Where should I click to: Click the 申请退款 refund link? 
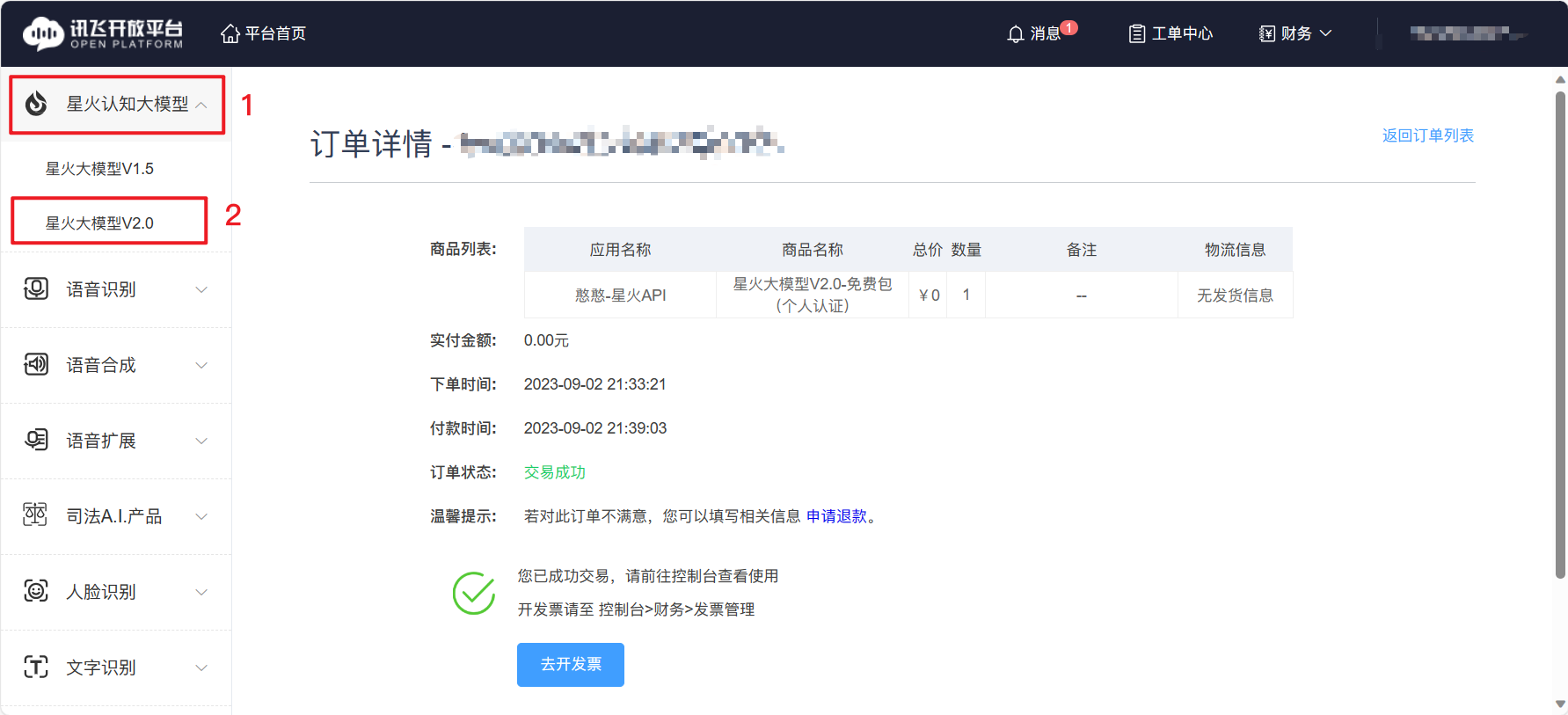click(836, 516)
